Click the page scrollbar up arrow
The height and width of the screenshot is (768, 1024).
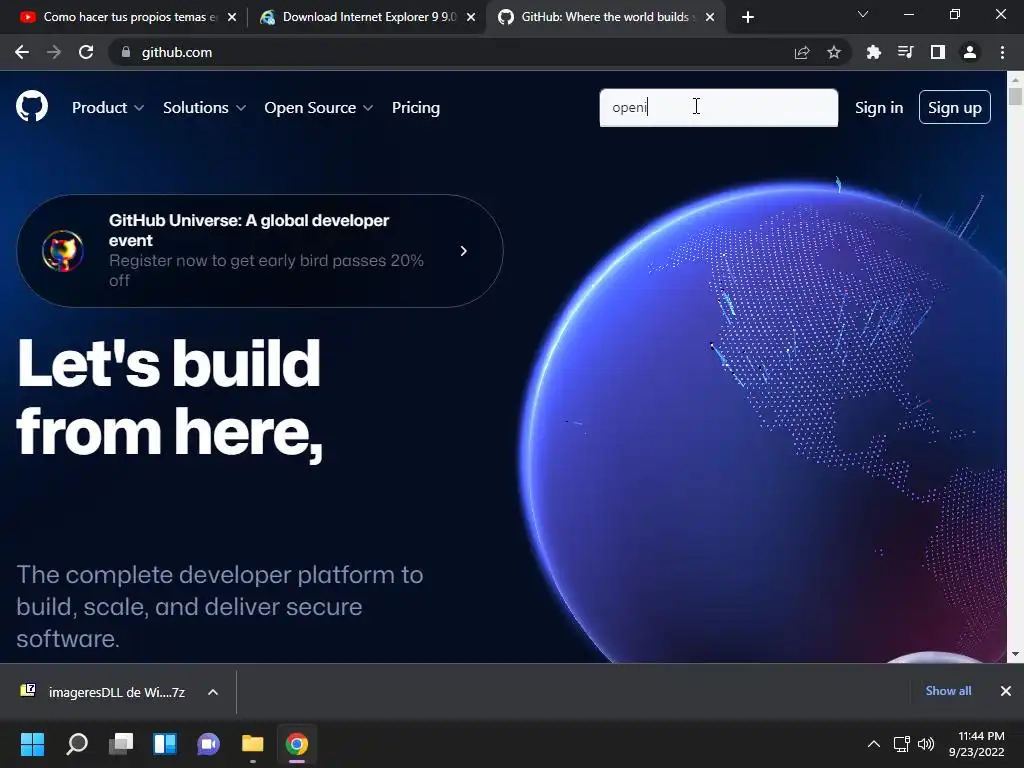point(1015,79)
